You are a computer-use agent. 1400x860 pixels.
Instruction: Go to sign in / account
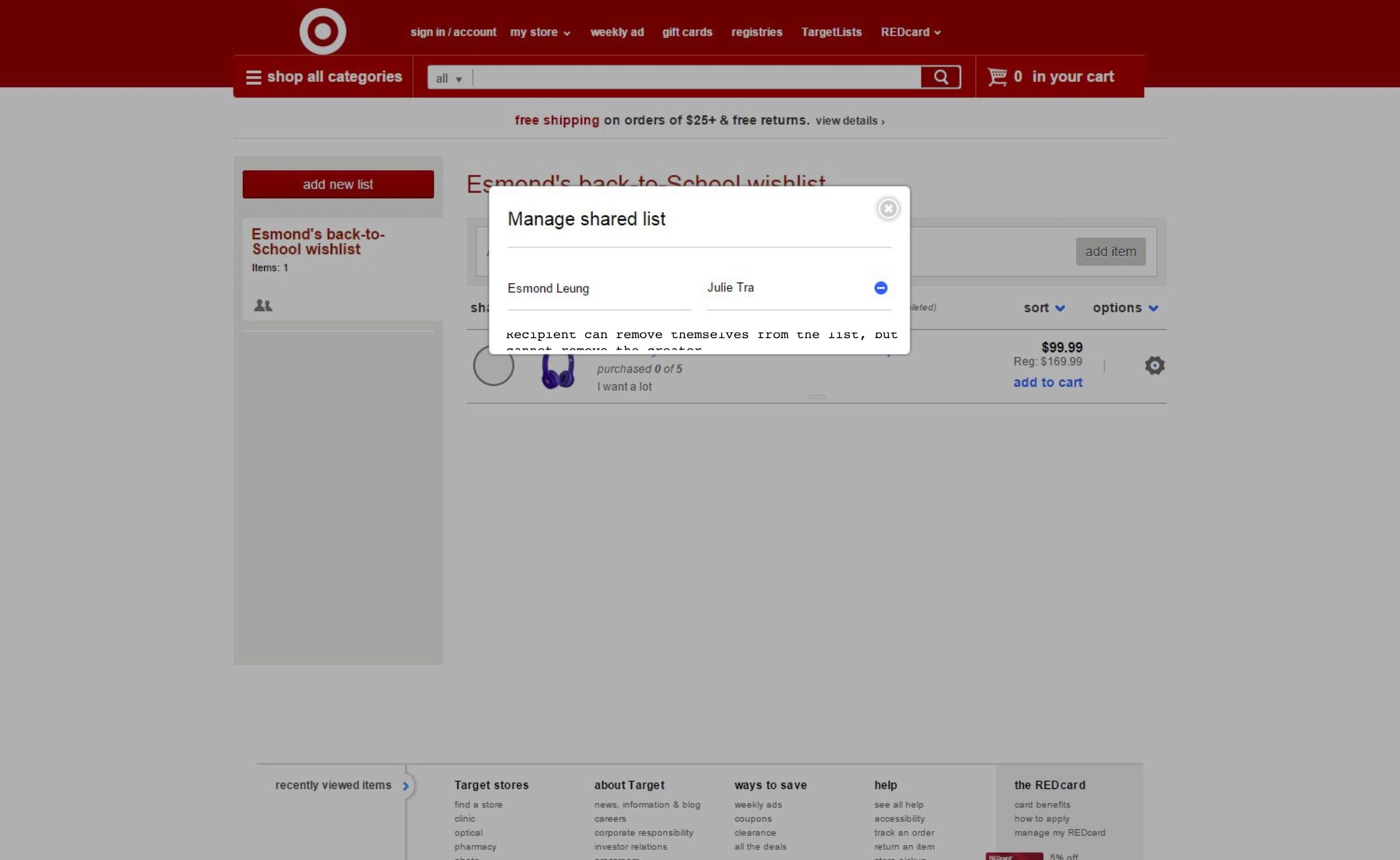(x=454, y=32)
